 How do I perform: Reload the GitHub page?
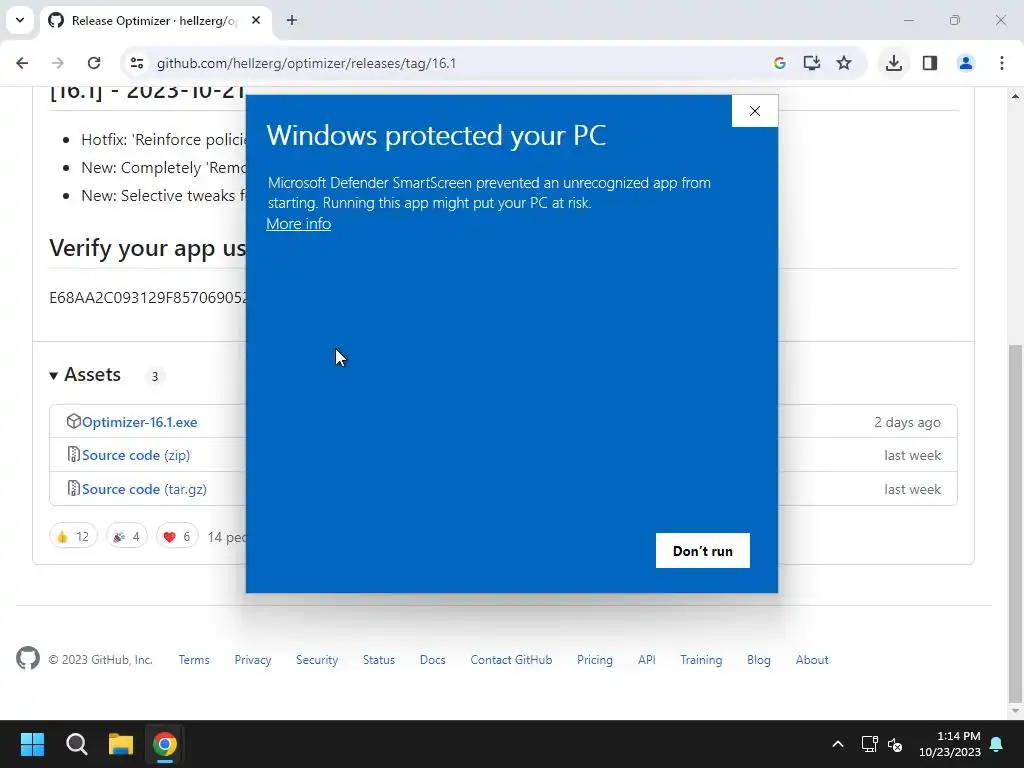click(x=94, y=63)
